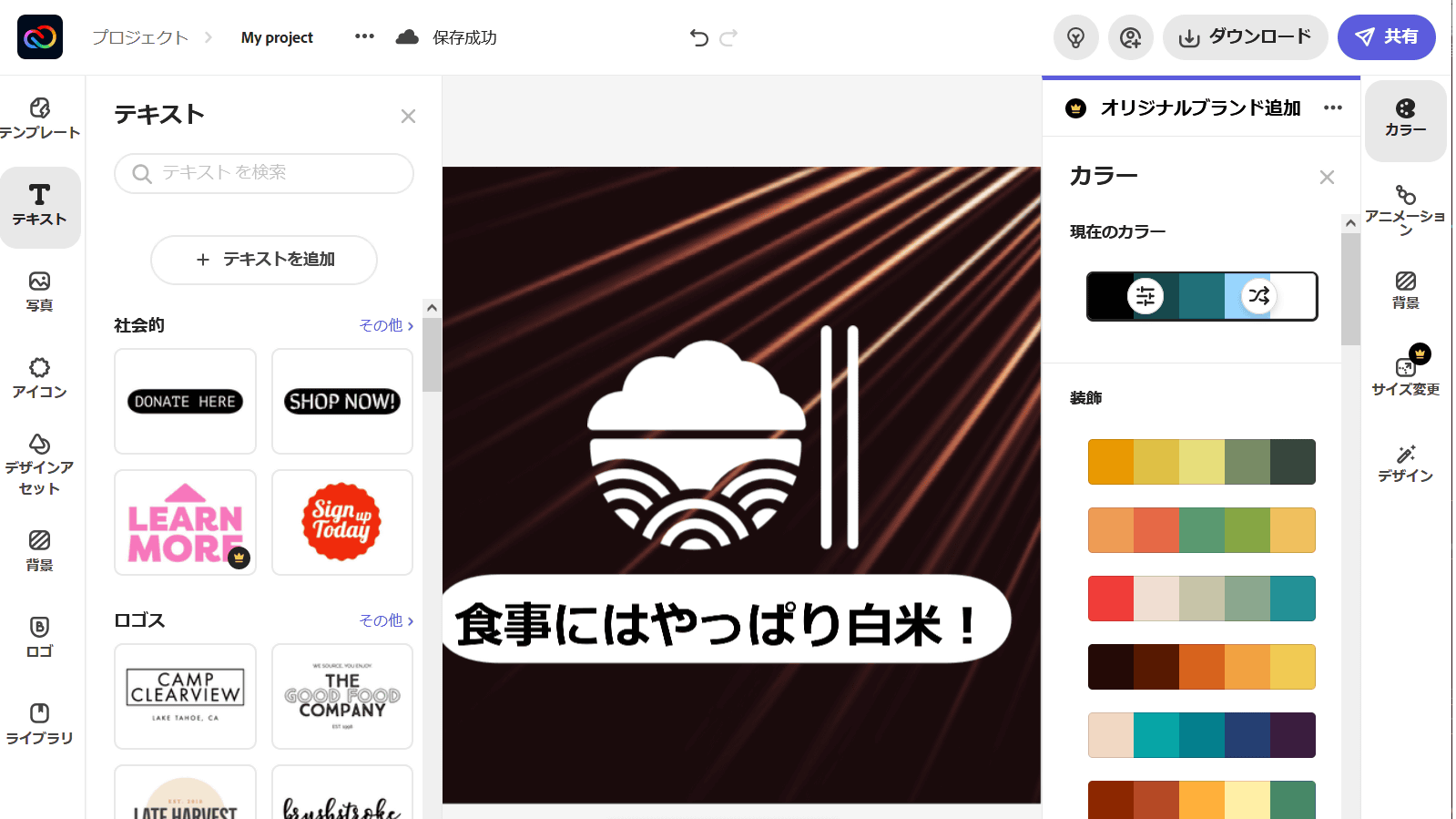
Task: Choose the DONATE HERE text template
Action: tap(185, 401)
